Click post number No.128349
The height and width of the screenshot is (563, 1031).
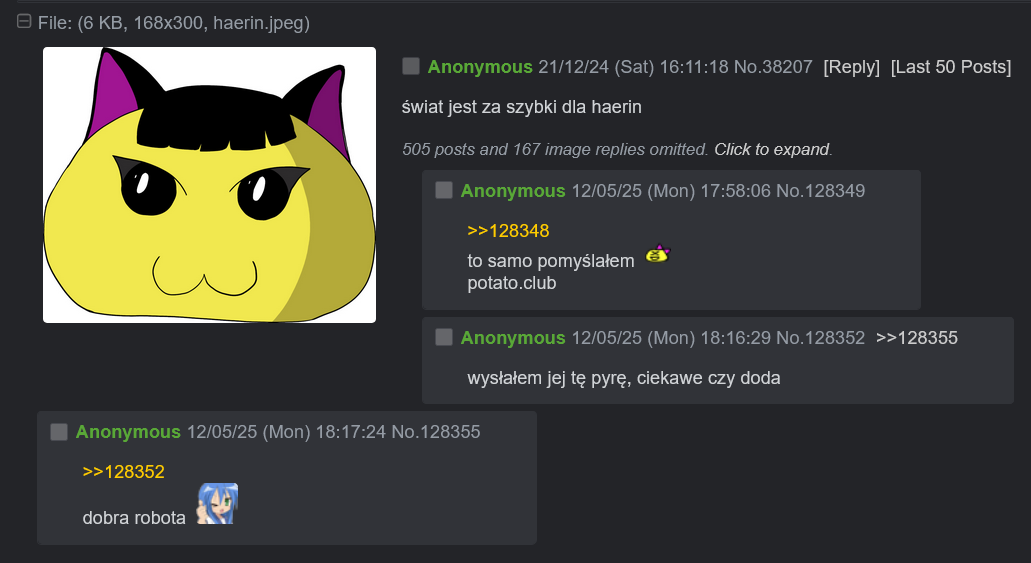tap(821, 191)
